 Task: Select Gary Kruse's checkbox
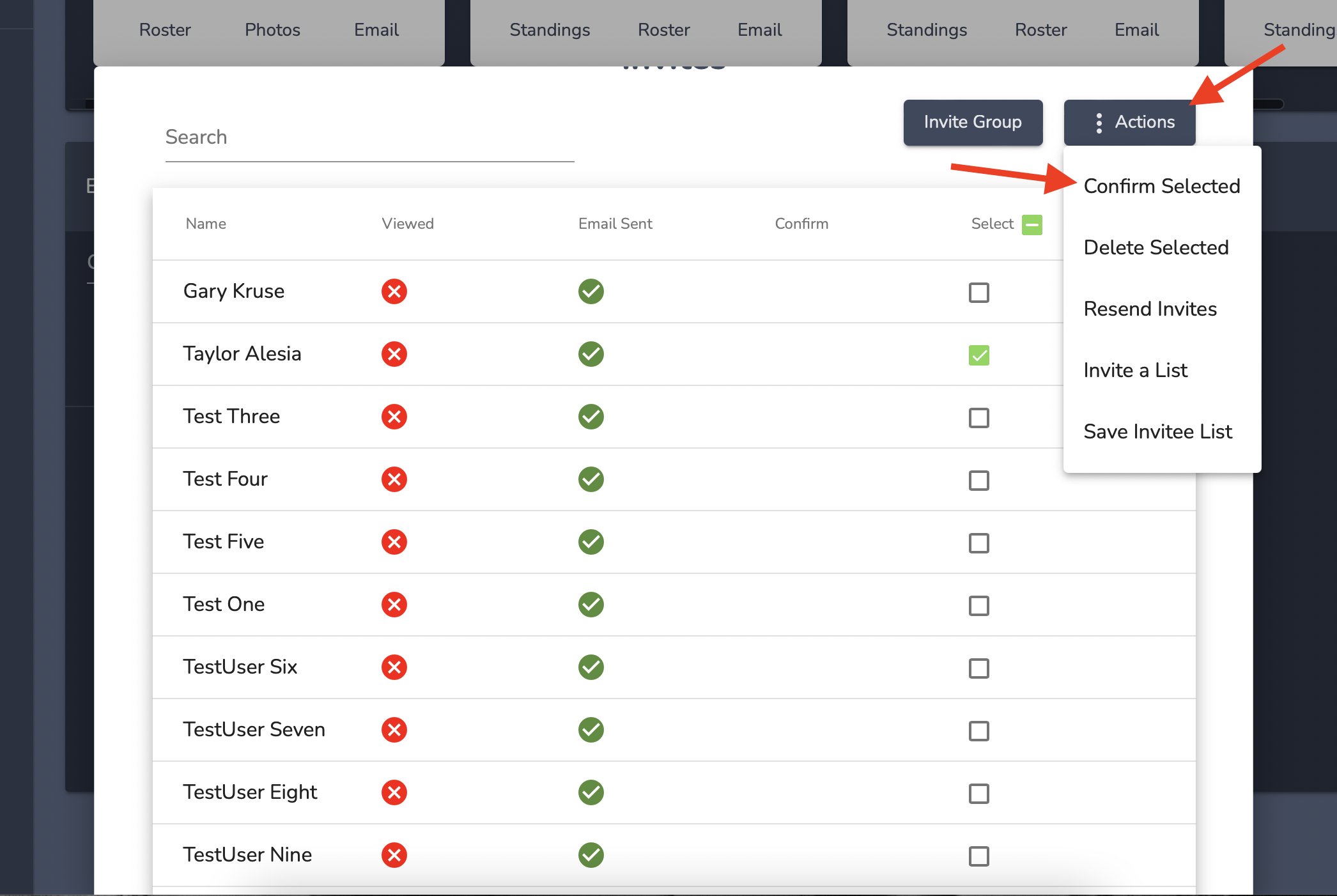[x=979, y=293]
